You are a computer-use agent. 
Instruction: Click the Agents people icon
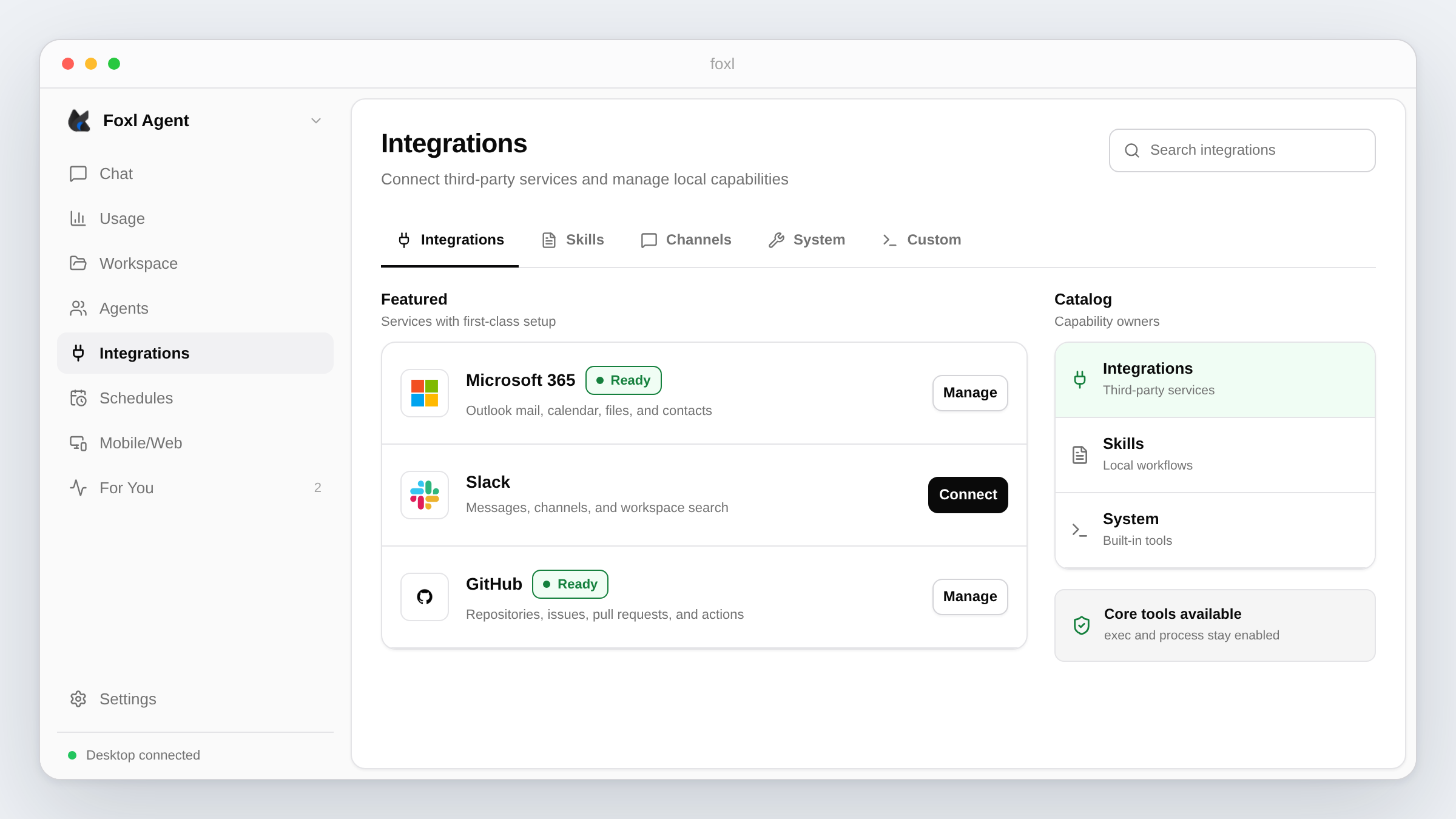click(78, 308)
